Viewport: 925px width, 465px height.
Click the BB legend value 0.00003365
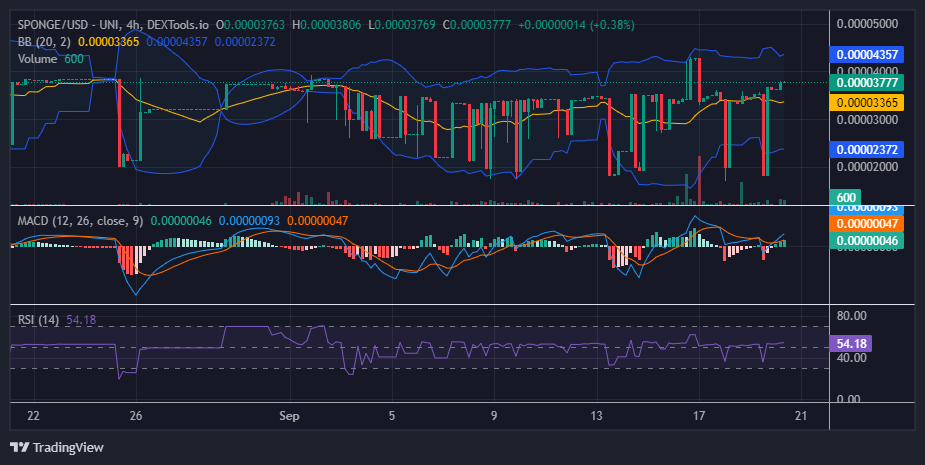point(109,42)
